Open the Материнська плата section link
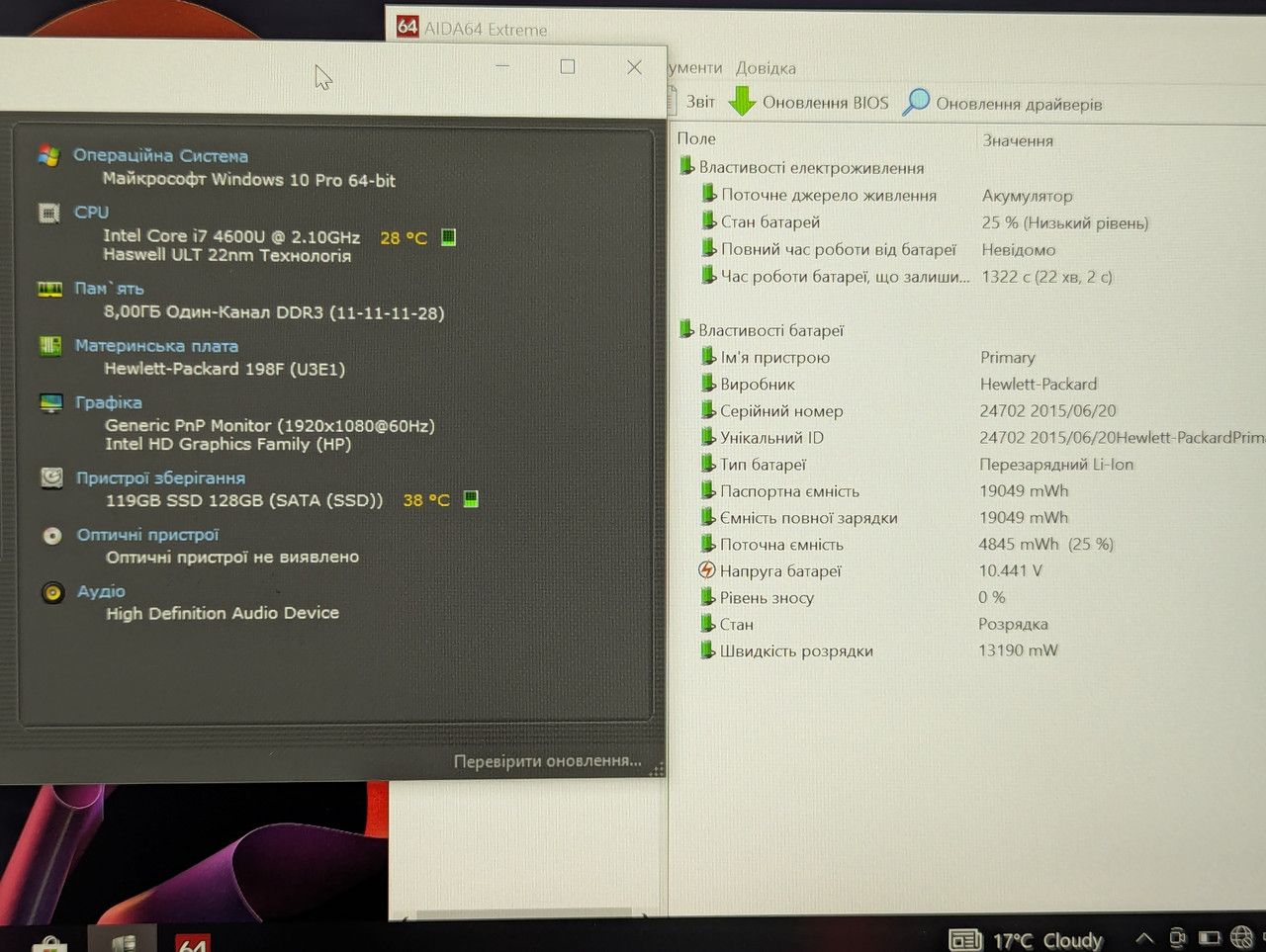 156,346
